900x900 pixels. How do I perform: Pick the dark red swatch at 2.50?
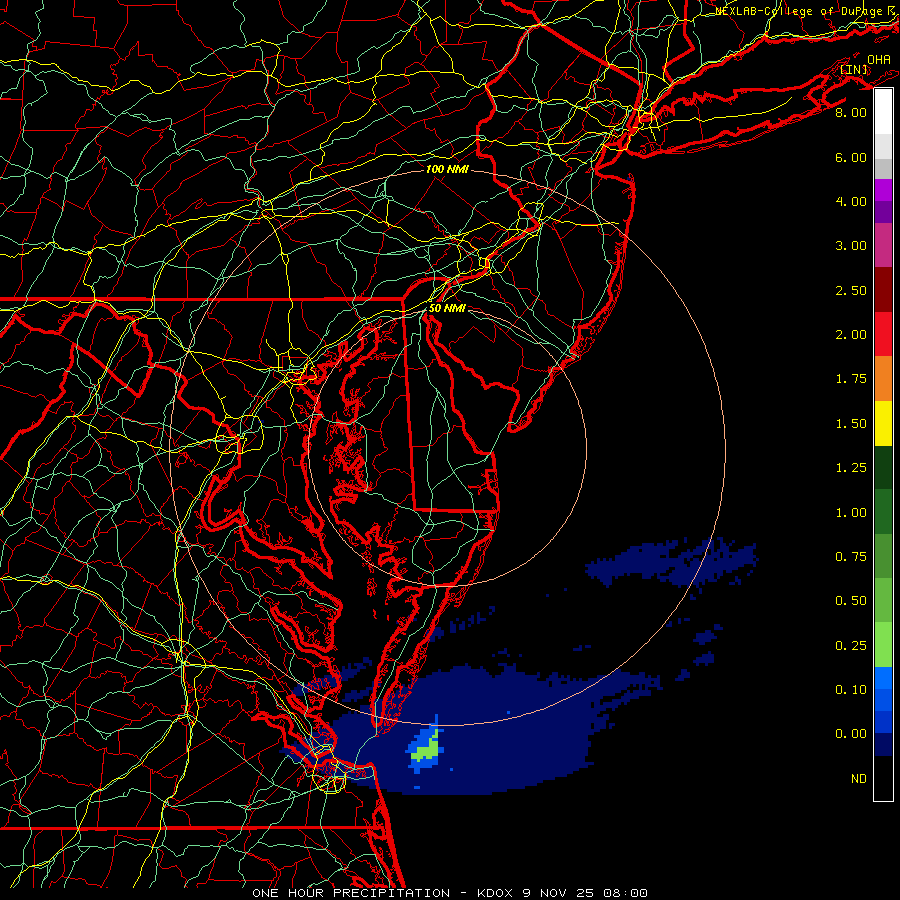[883, 290]
